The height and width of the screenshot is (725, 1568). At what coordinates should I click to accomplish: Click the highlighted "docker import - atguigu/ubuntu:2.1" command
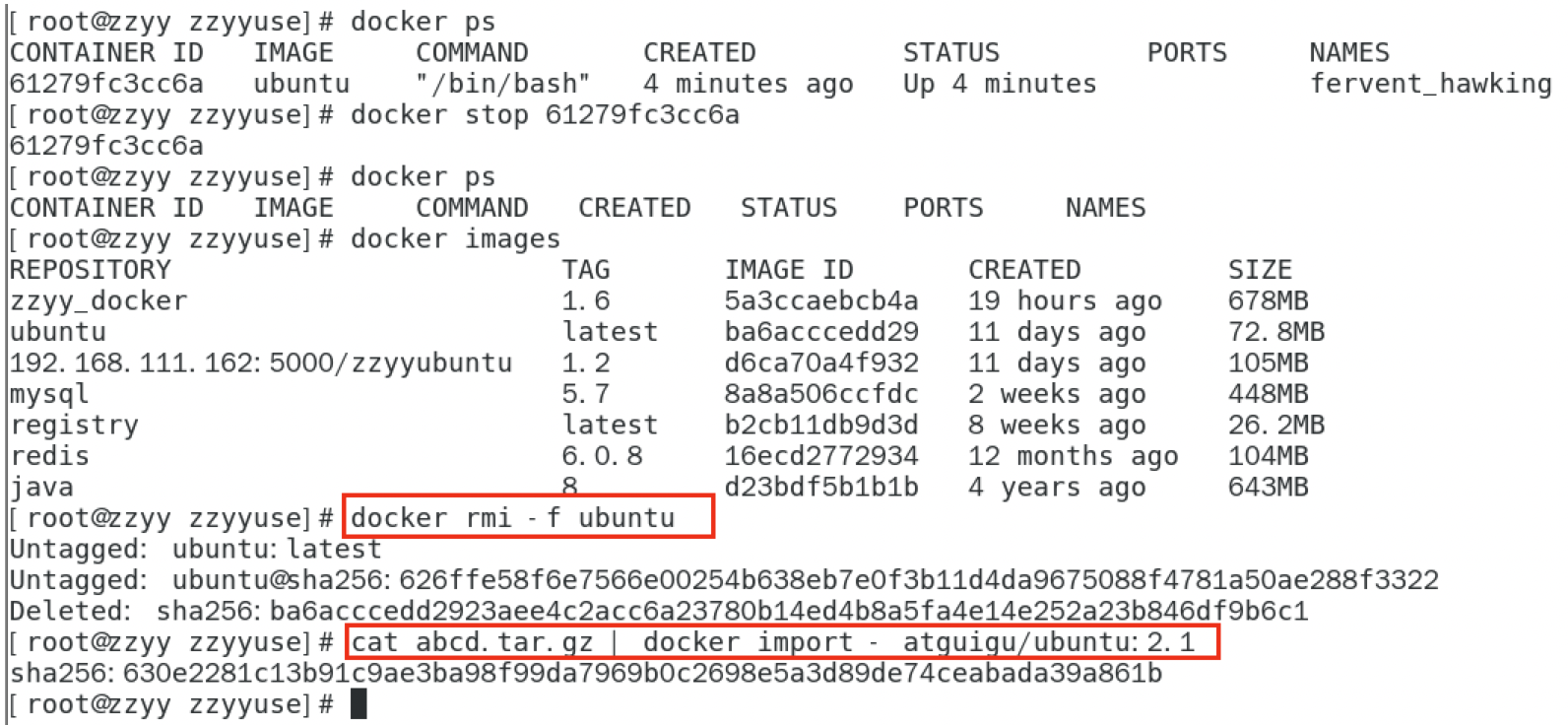772,642
